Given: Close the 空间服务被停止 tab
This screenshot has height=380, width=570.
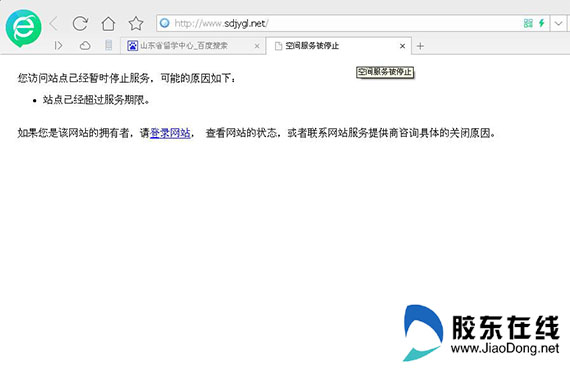Looking at the screenshot, I should point(402,46).
